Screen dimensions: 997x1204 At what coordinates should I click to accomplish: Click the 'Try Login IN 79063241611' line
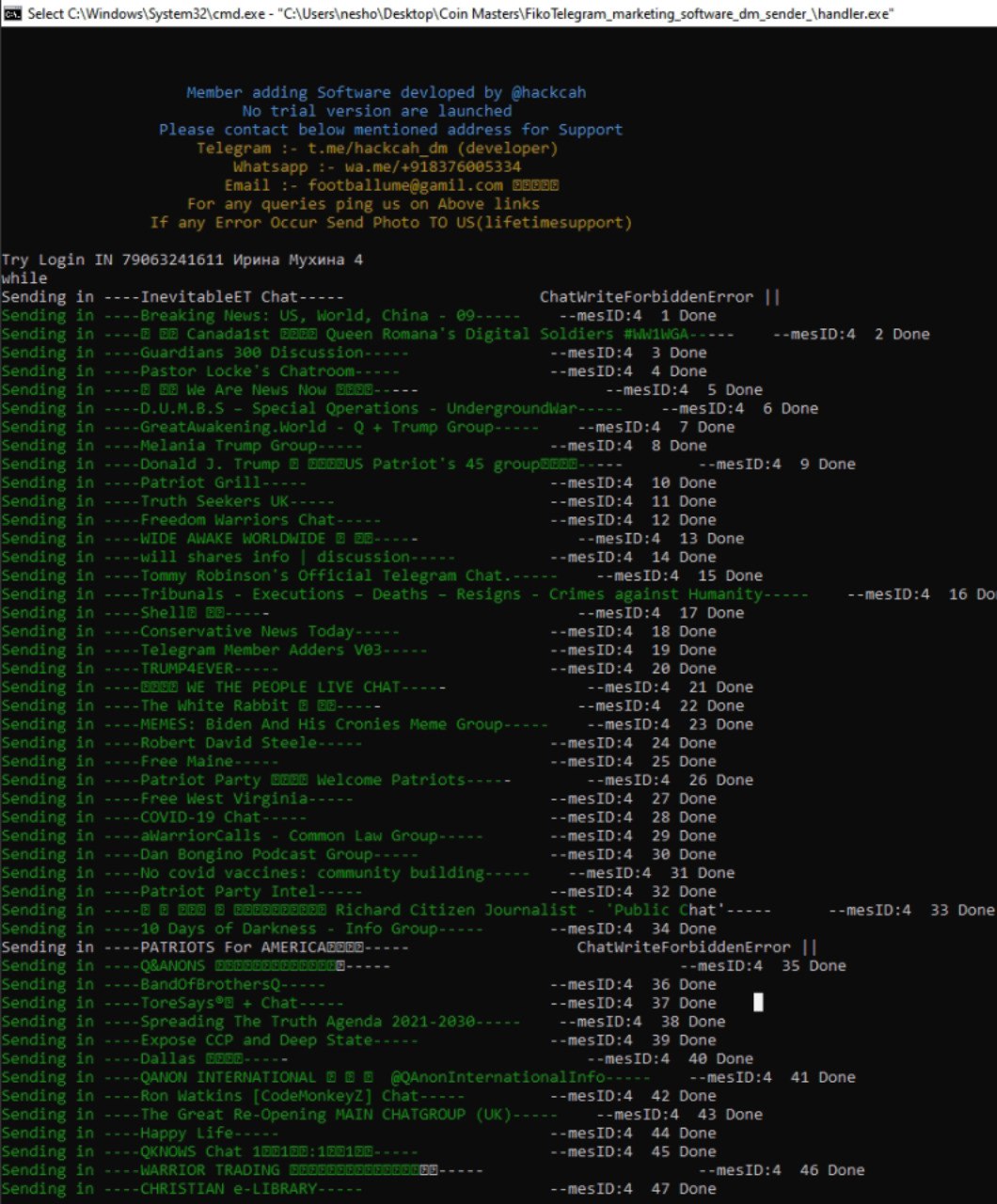182,260
